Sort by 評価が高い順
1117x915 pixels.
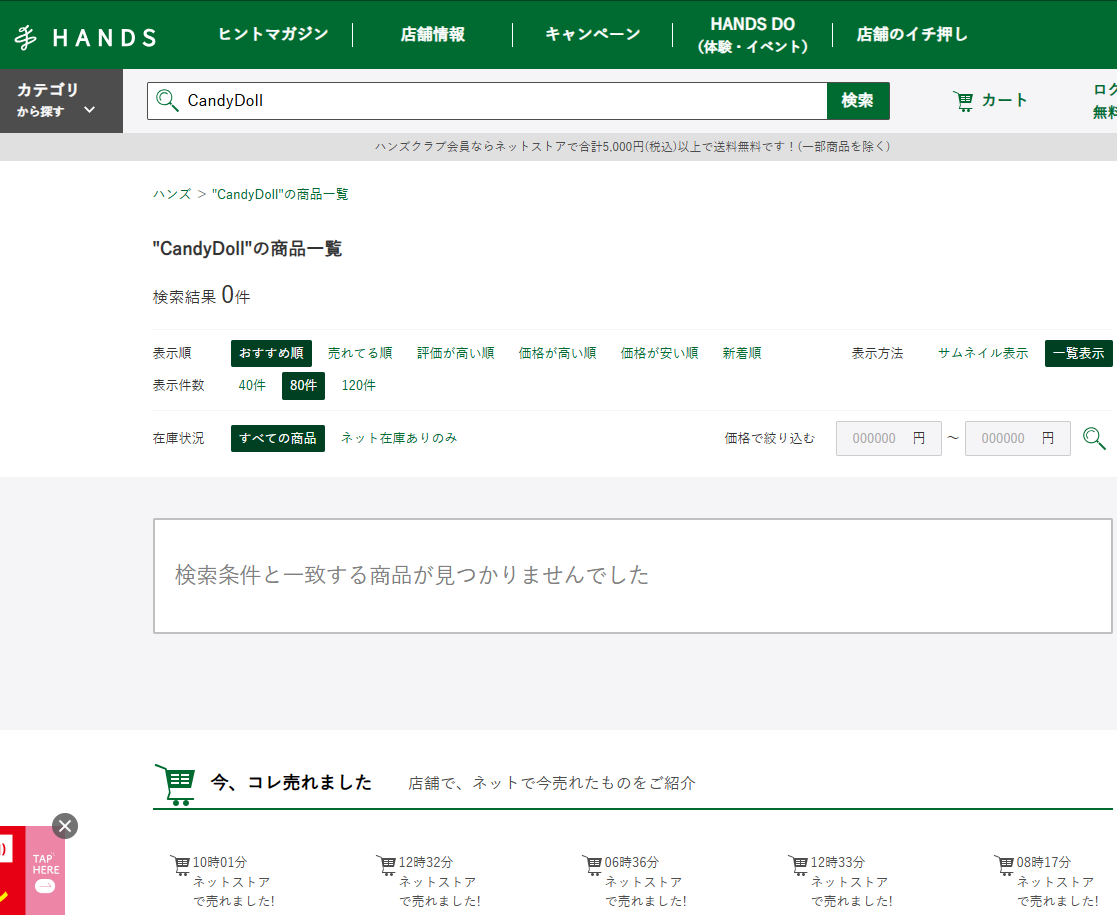tap(456, 353)
